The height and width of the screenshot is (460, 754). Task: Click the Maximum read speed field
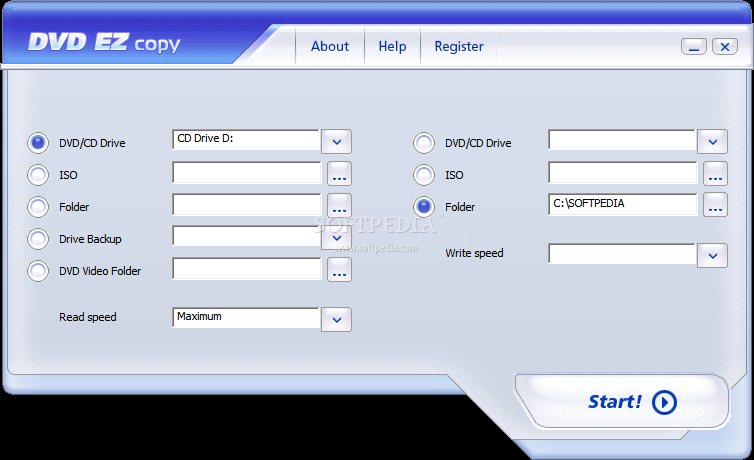click(246, 318)
